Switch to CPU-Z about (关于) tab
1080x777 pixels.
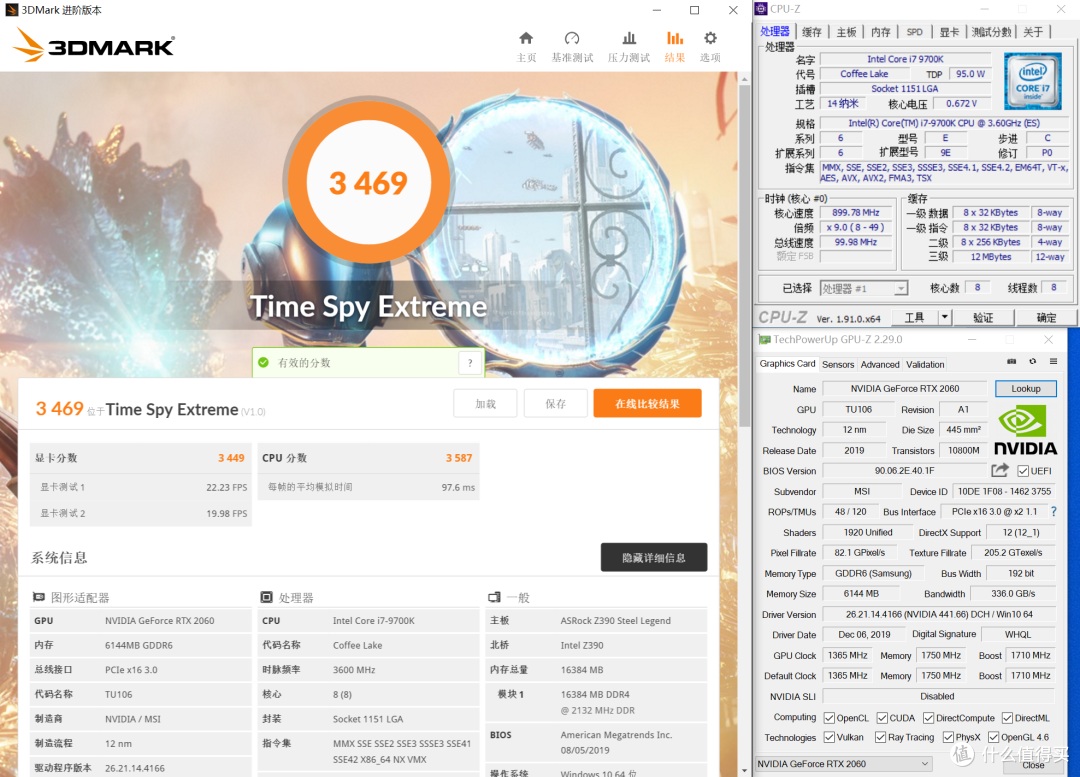pyautogui.click(x=1032, y=32)
